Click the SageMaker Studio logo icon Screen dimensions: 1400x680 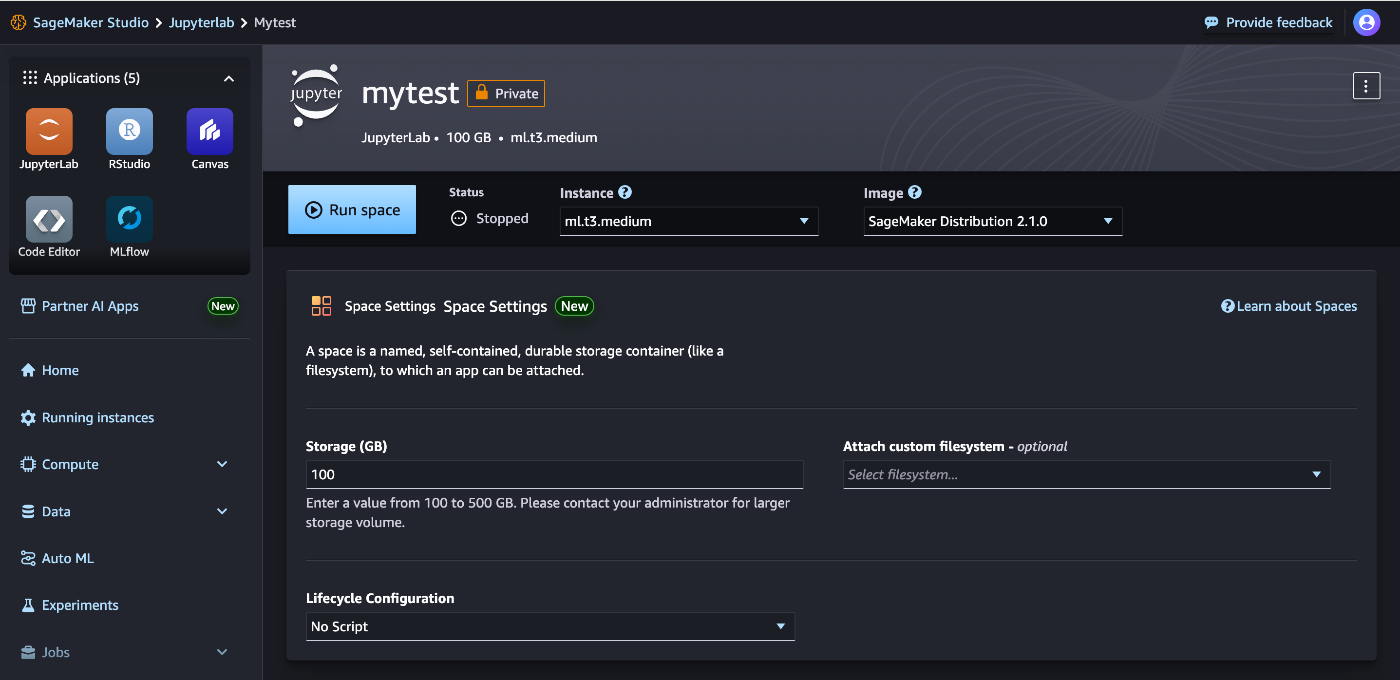point(18,22)
